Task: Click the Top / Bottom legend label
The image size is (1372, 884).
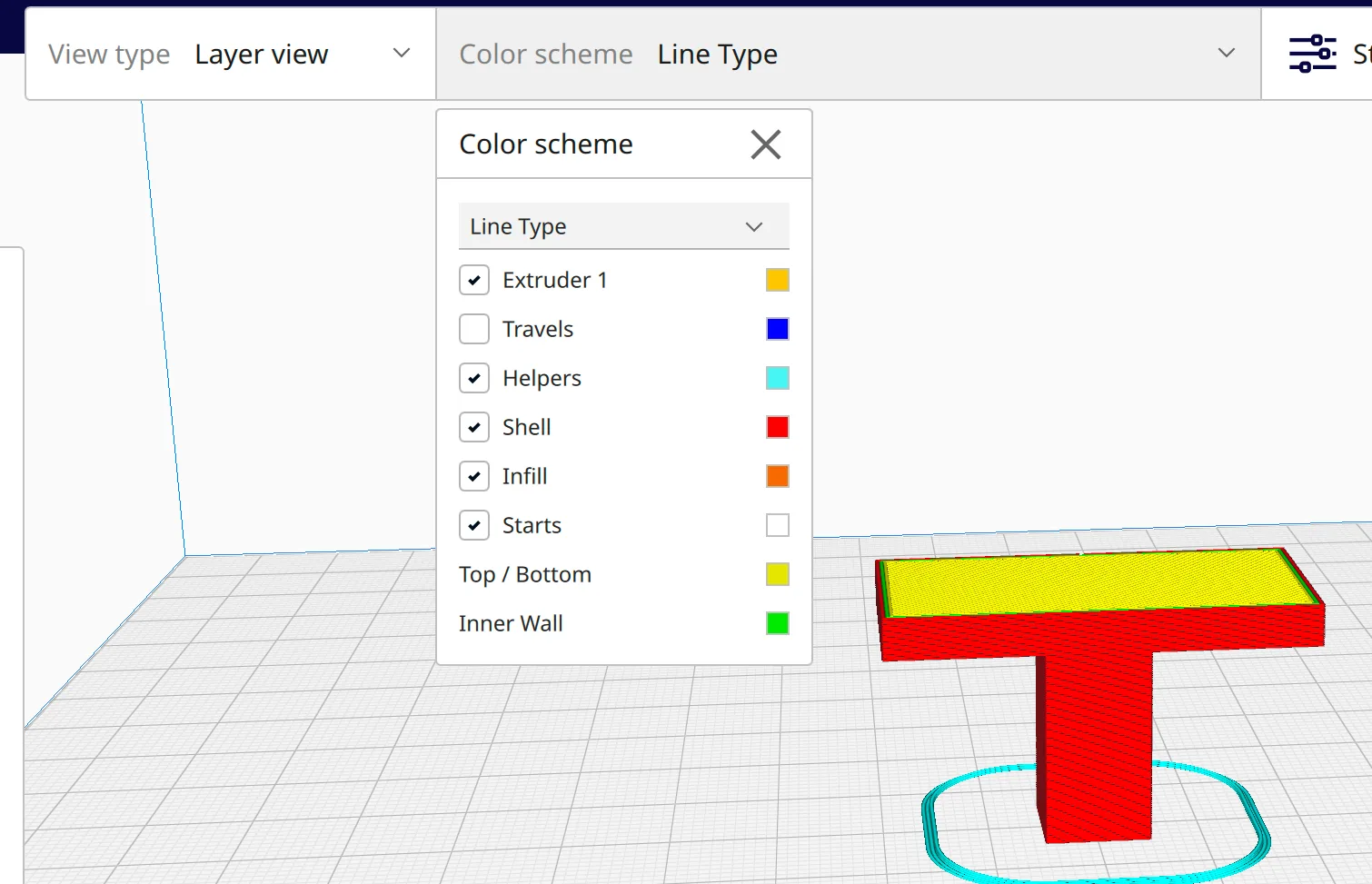Action: [x=525, y=575]
